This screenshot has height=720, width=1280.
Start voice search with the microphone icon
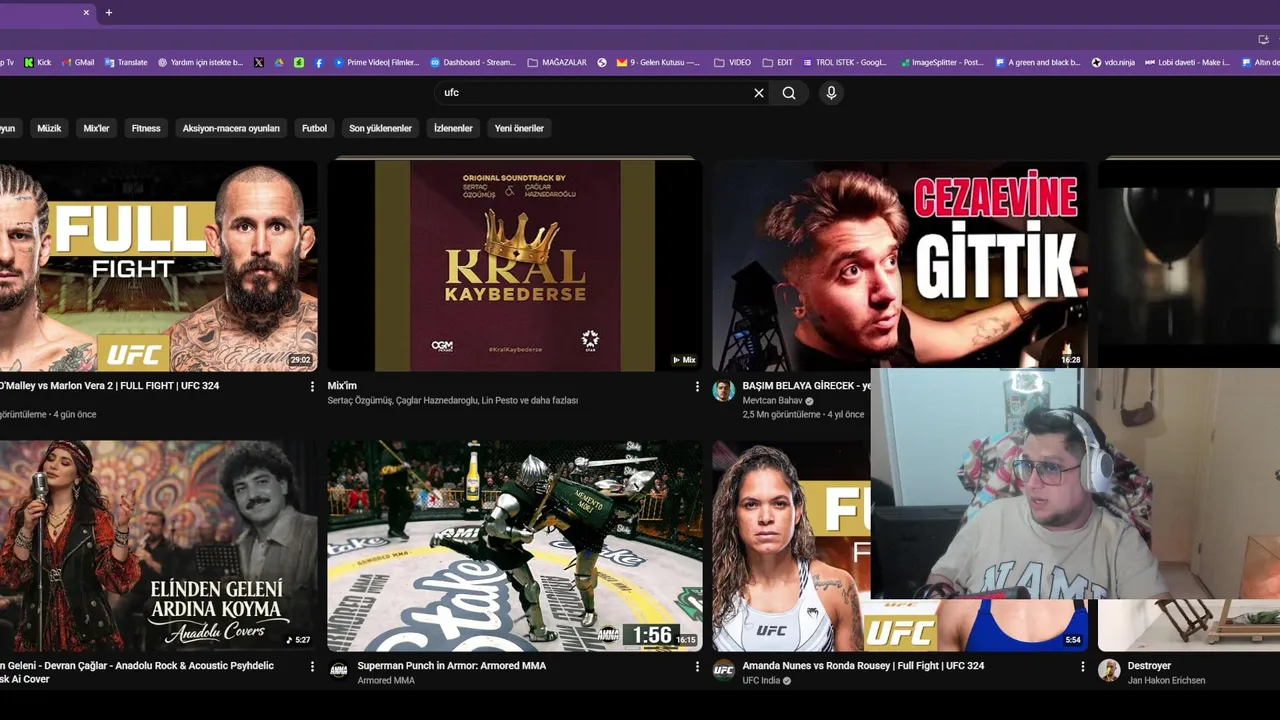(x=831, y=93)
